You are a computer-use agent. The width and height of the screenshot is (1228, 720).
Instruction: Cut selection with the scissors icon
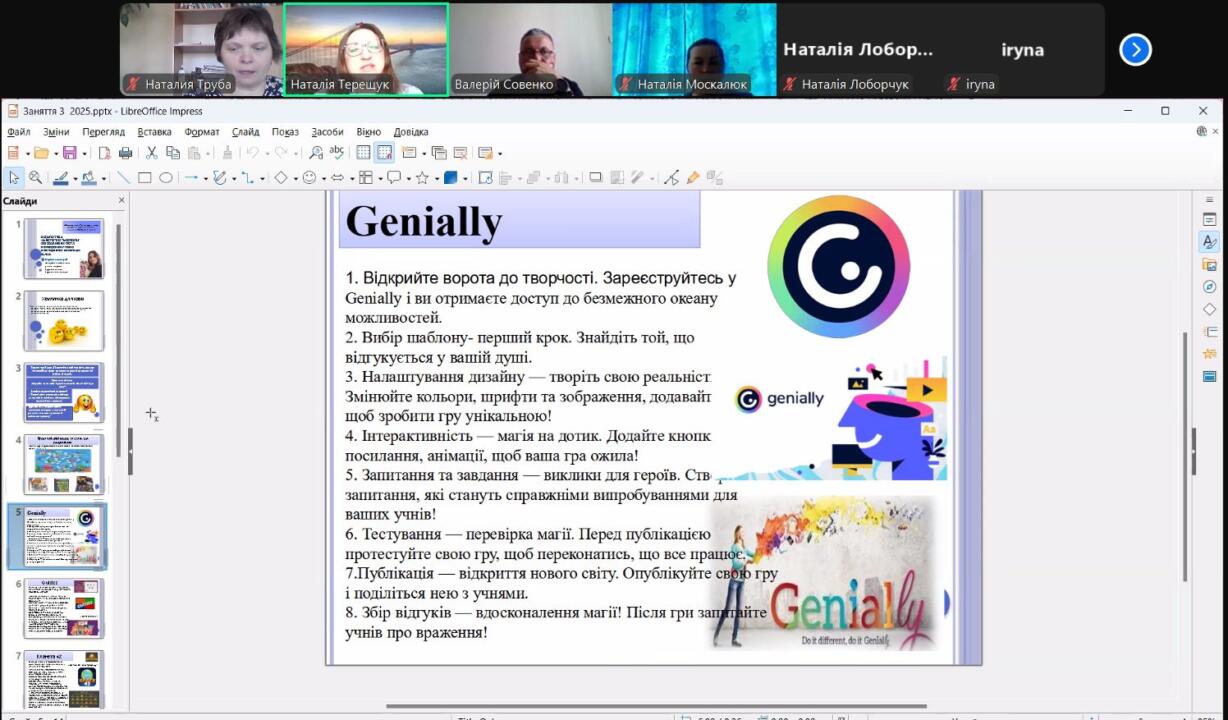coord(152,153)
